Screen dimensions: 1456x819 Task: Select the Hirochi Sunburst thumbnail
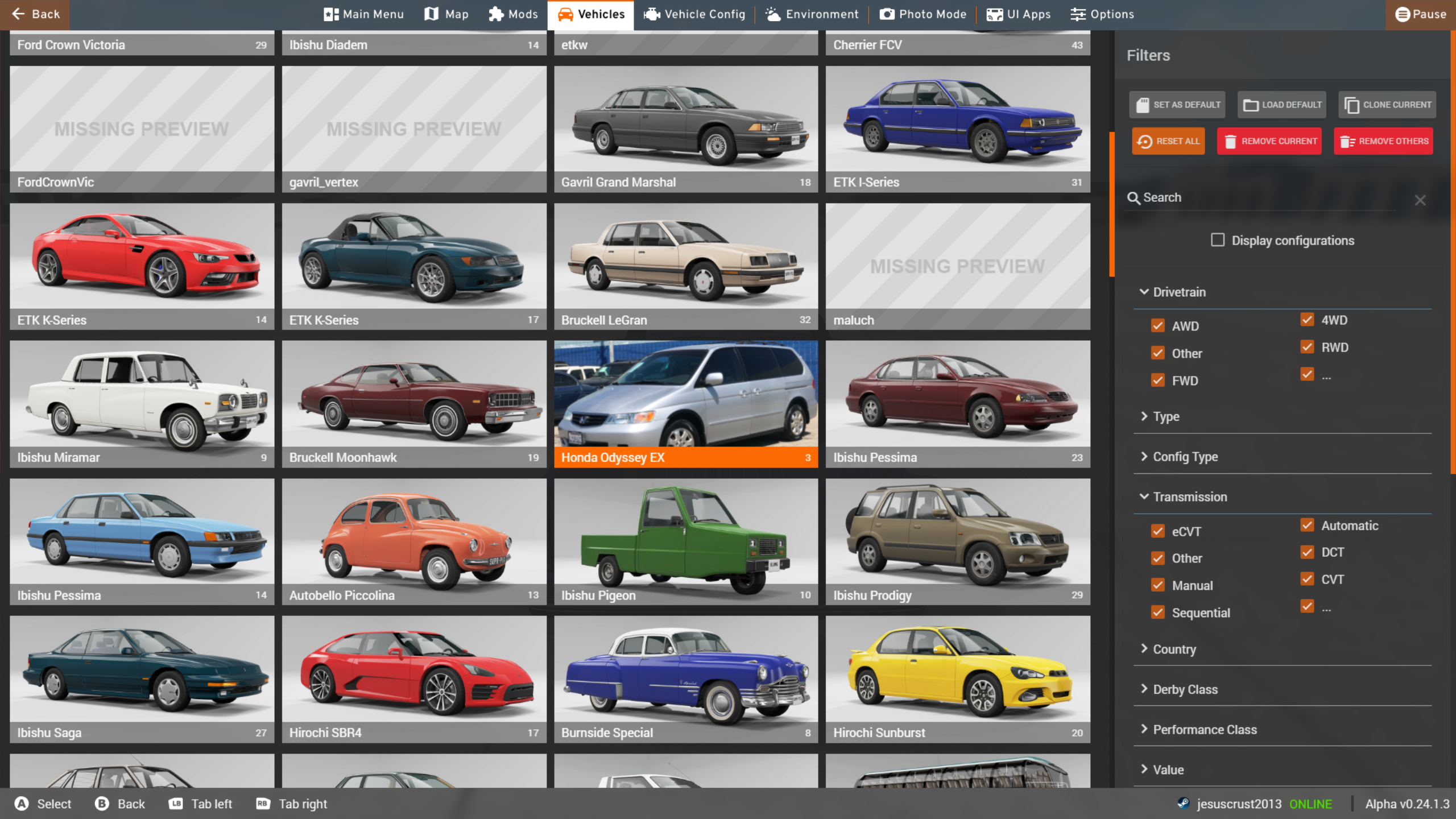click(958, 679)
